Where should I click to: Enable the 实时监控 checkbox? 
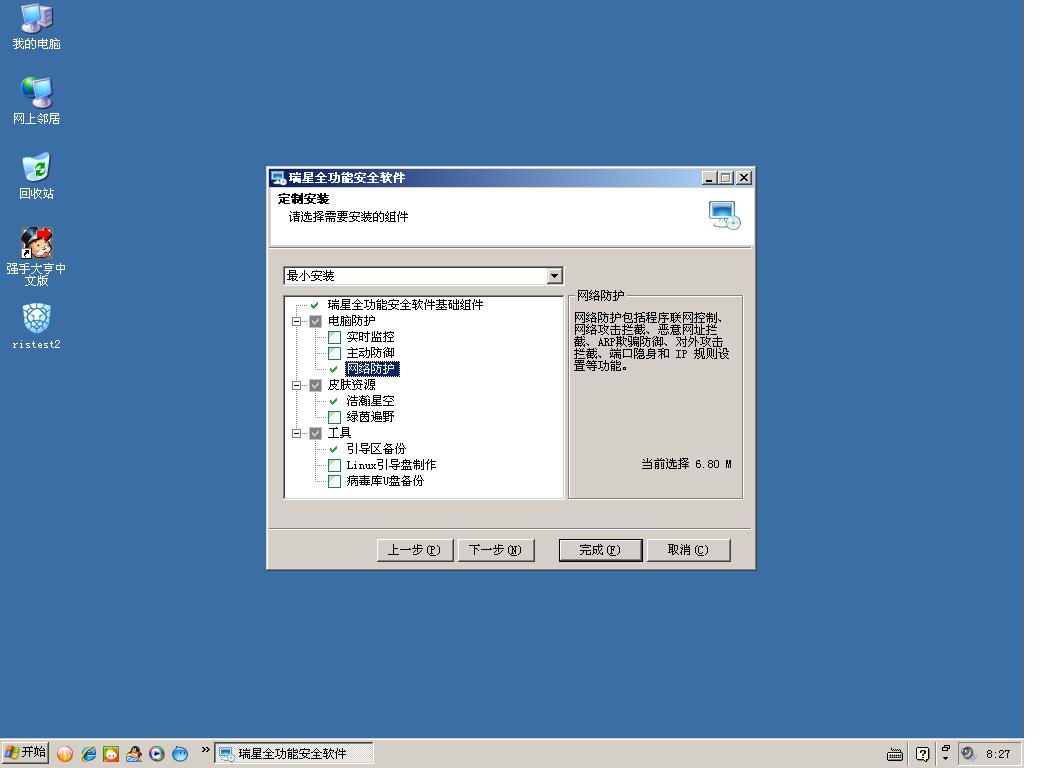[x=335, y=337]
